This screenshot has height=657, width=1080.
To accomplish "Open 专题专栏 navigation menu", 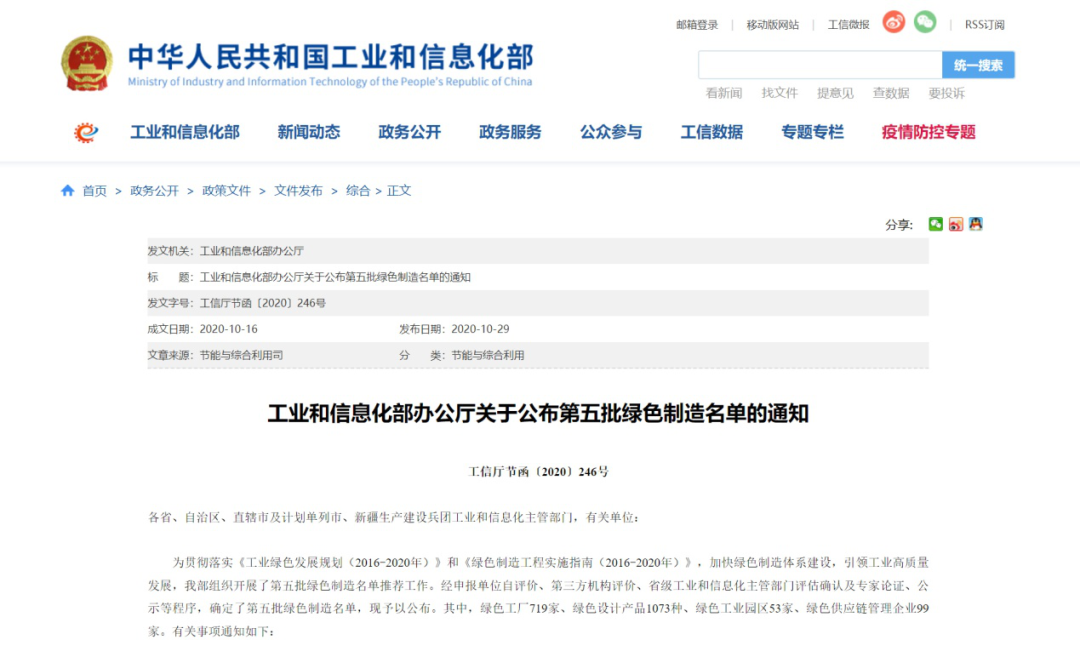I will click(812, 132).
